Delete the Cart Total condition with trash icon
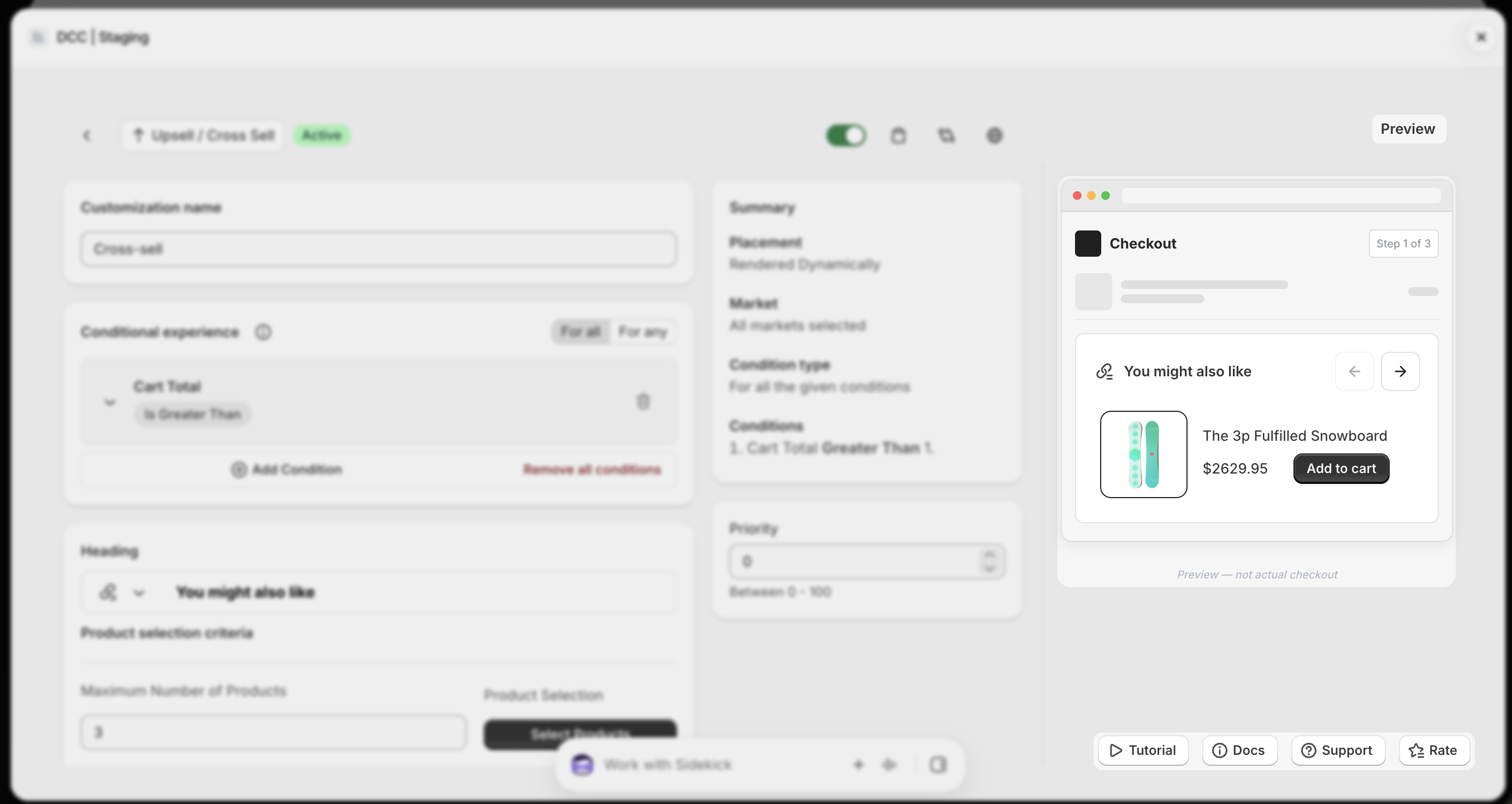This screenshot has width=1512, height=804. (x=643, y=401)
